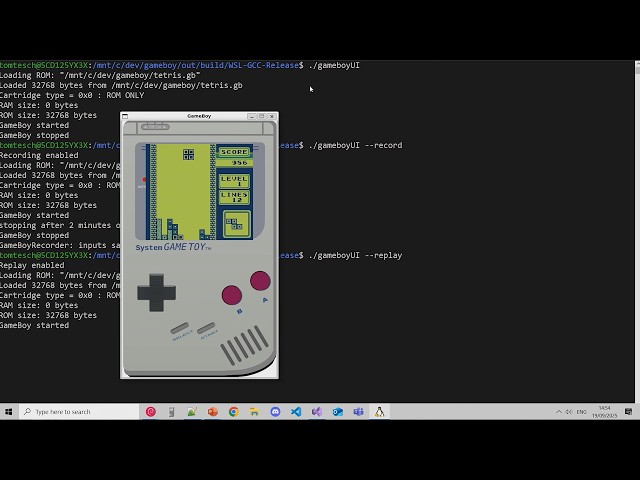Select the Linux penguin taskbar icon
Screen dimensions: 640x480
380,412
